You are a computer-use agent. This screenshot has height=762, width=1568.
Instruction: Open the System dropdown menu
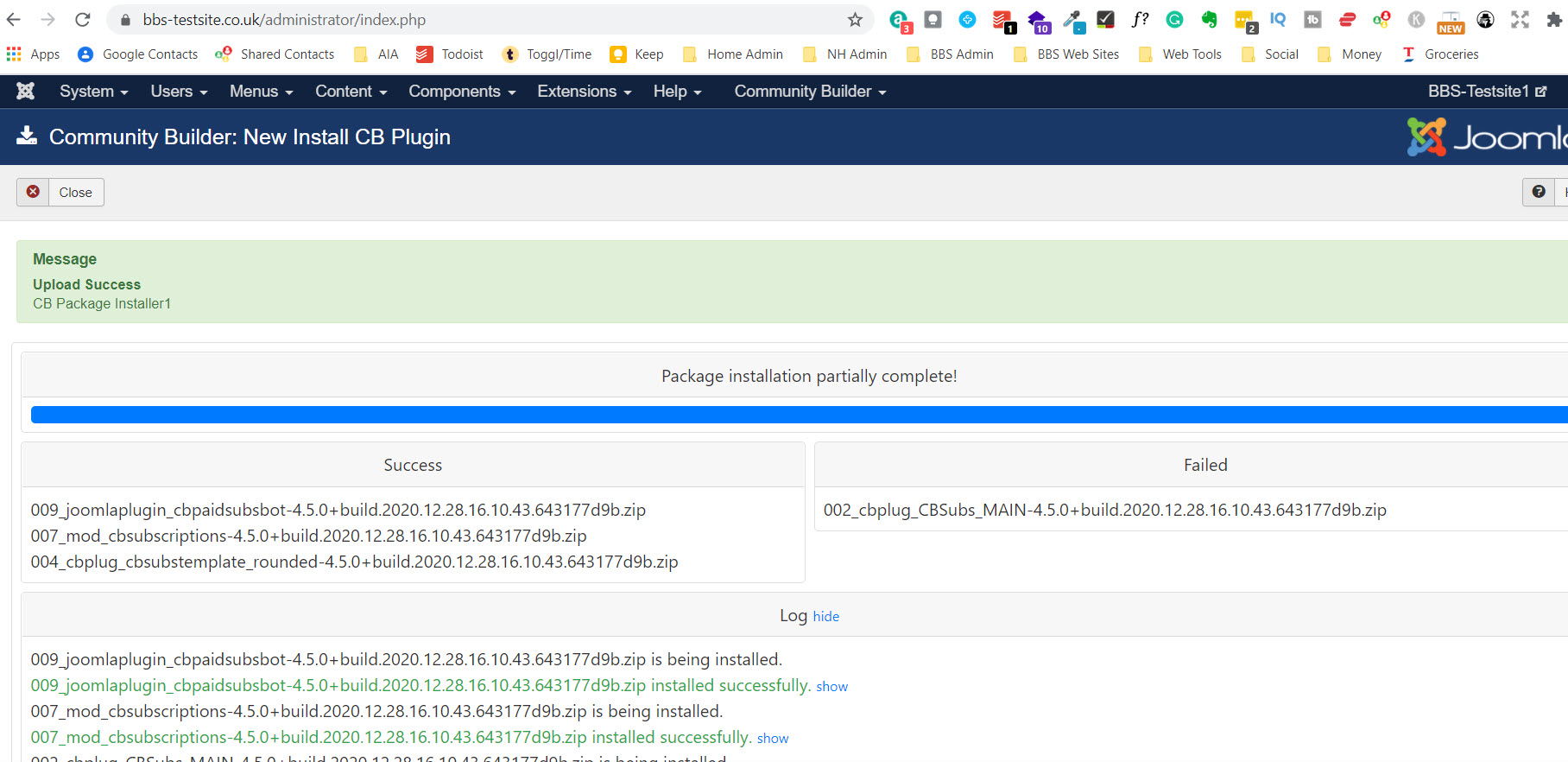pos(93,91)
